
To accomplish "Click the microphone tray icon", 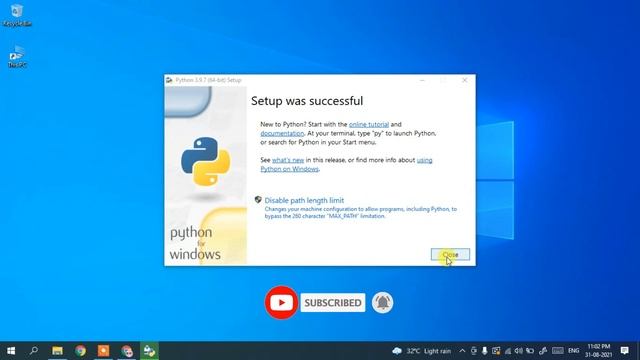I will [x=484, y=351].
